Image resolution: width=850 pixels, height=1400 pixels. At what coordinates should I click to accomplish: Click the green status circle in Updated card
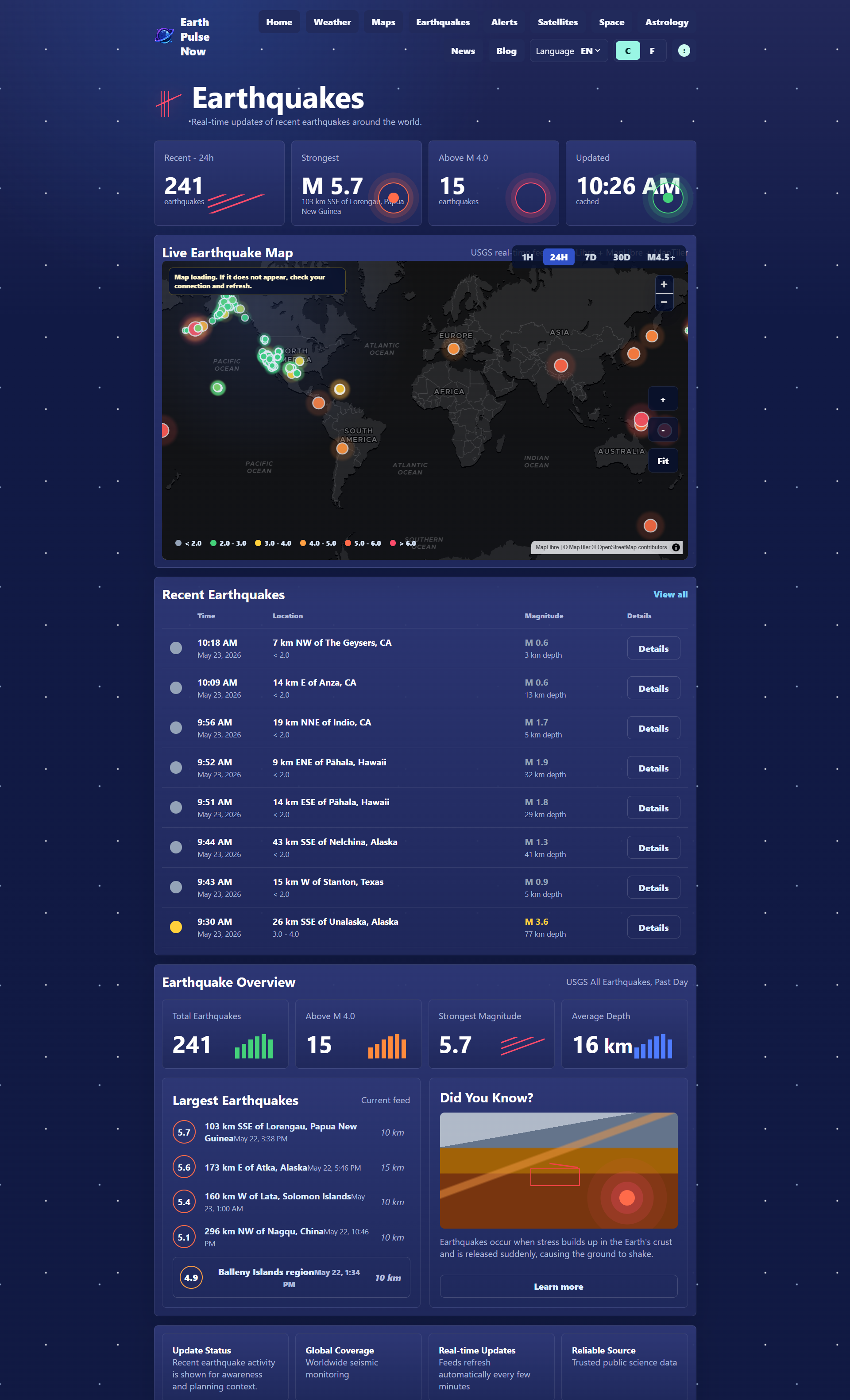668,198
